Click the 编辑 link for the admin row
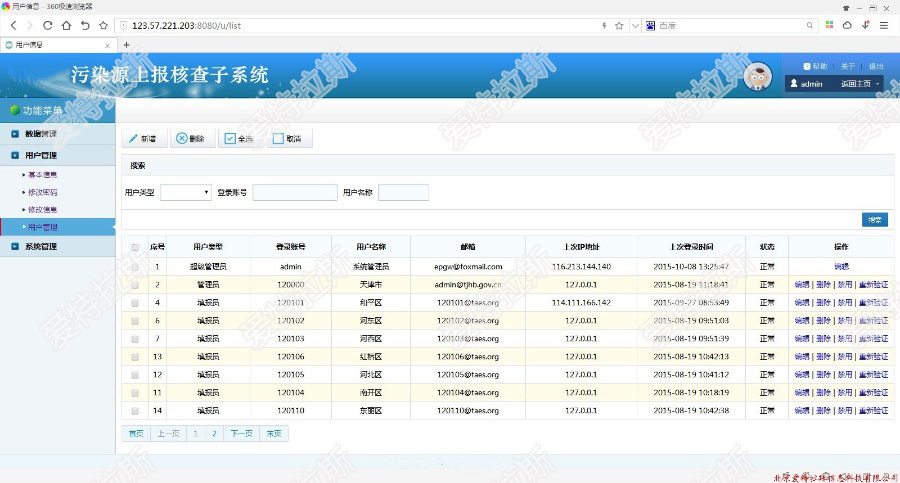This screenshot has width=900, height=483. pos(841,267)
